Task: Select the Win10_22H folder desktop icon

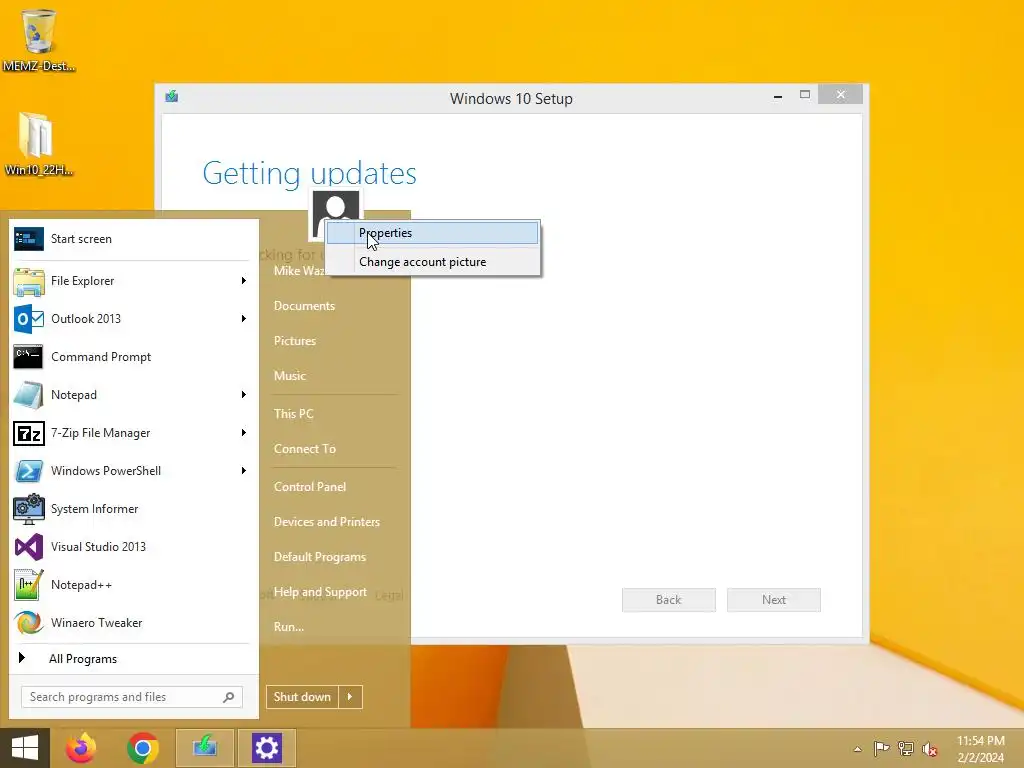Action: [x=39, y=144]
